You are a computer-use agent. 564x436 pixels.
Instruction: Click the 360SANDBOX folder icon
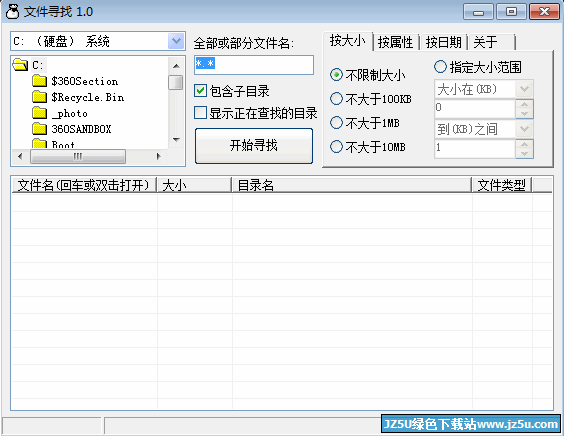(39, 129)
